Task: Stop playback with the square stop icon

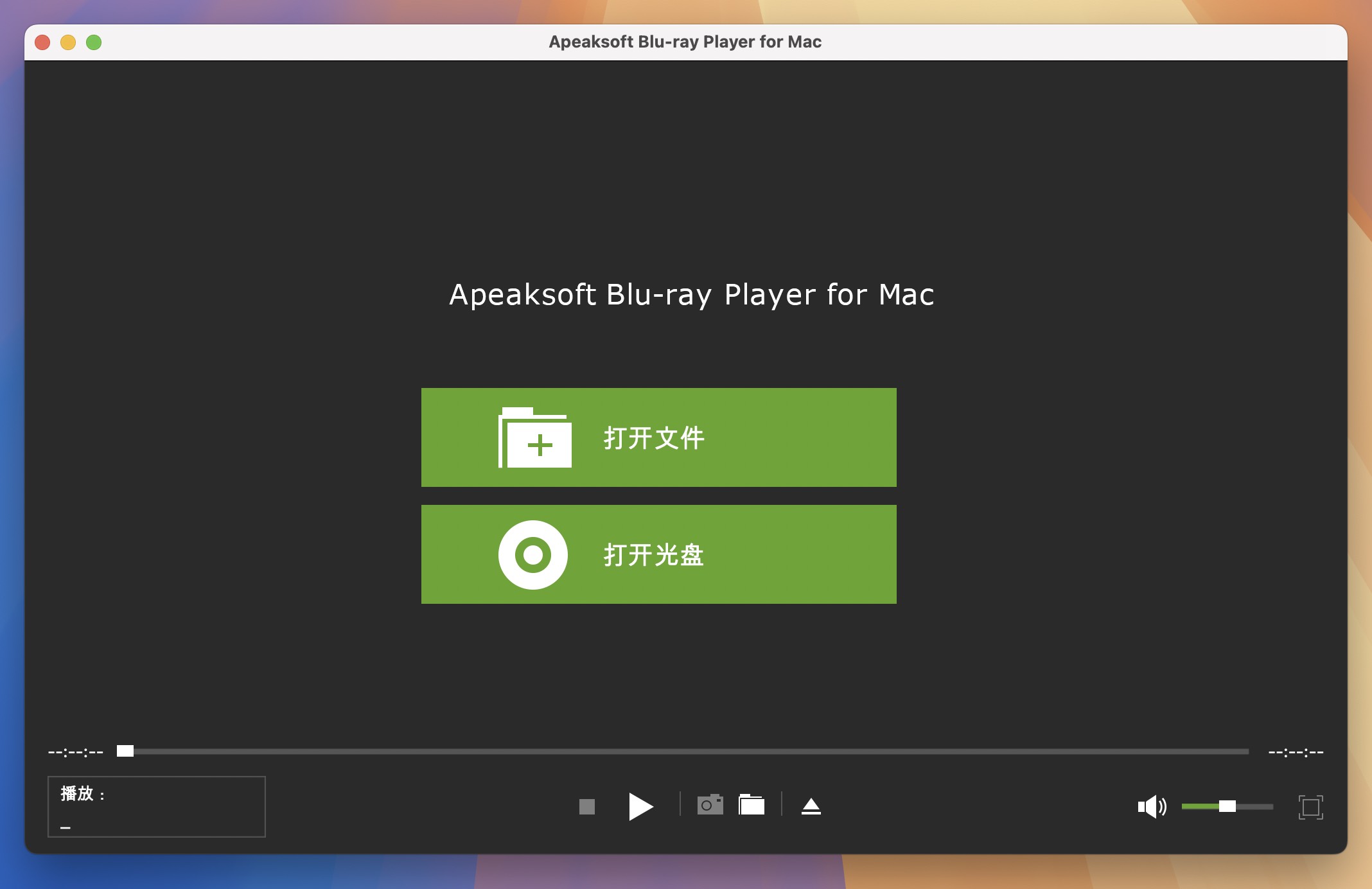Action: pos(587,807)
